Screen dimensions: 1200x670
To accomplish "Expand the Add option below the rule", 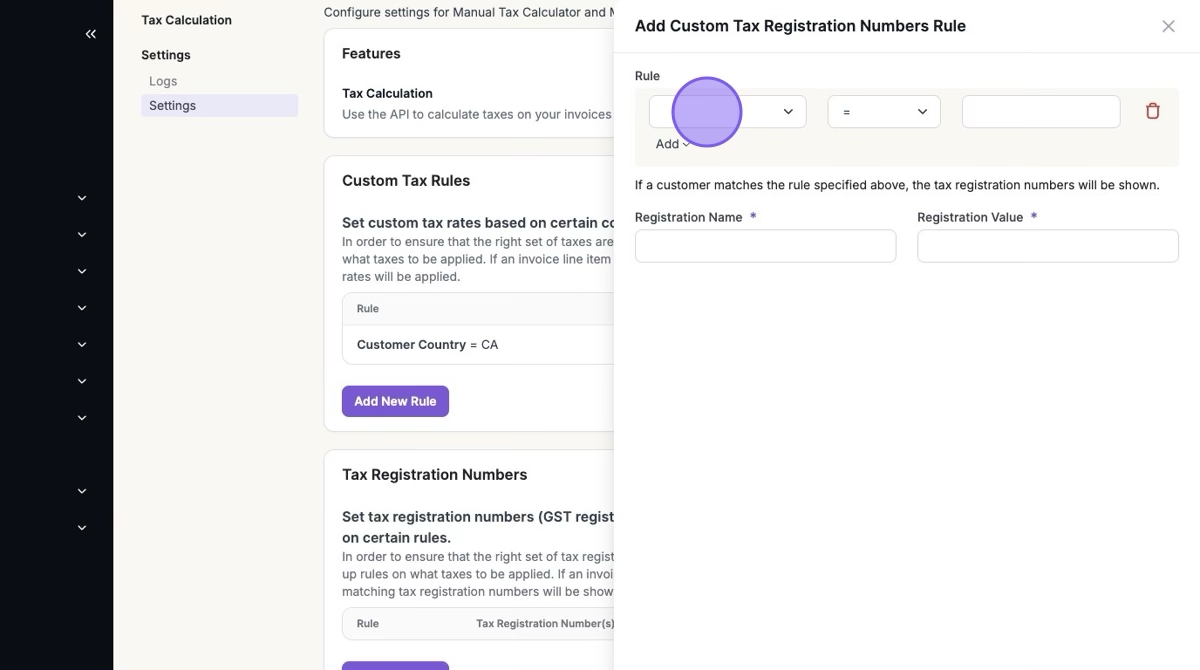I will tap(673, 144).
